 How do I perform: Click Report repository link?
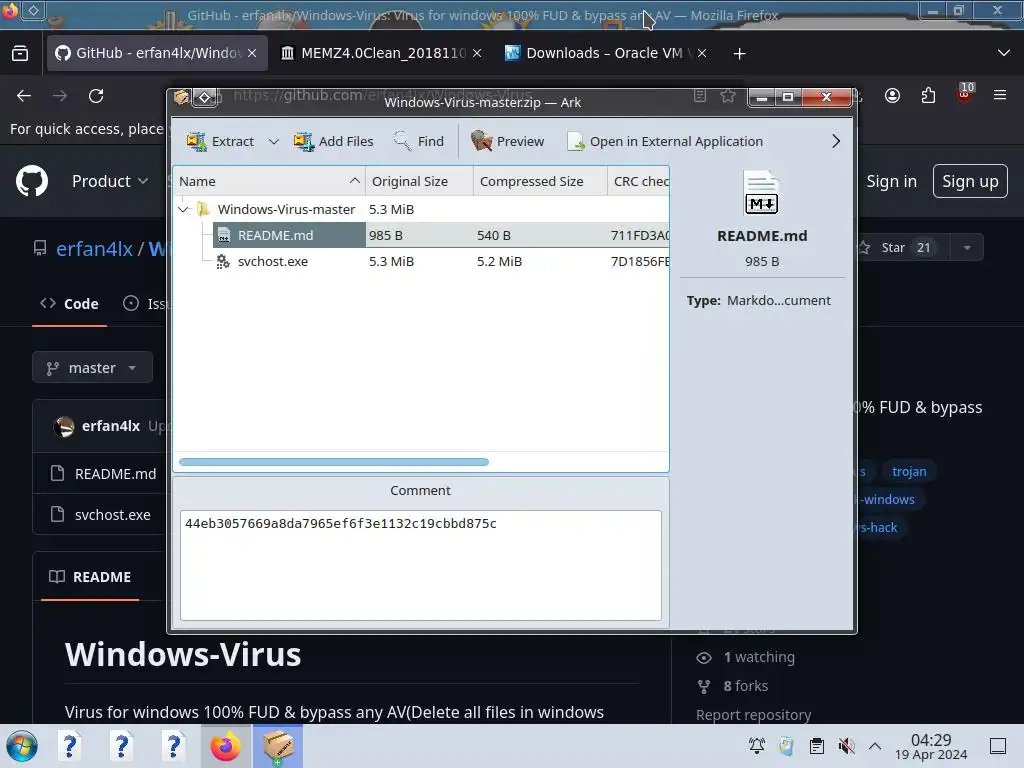click(753, 715)
